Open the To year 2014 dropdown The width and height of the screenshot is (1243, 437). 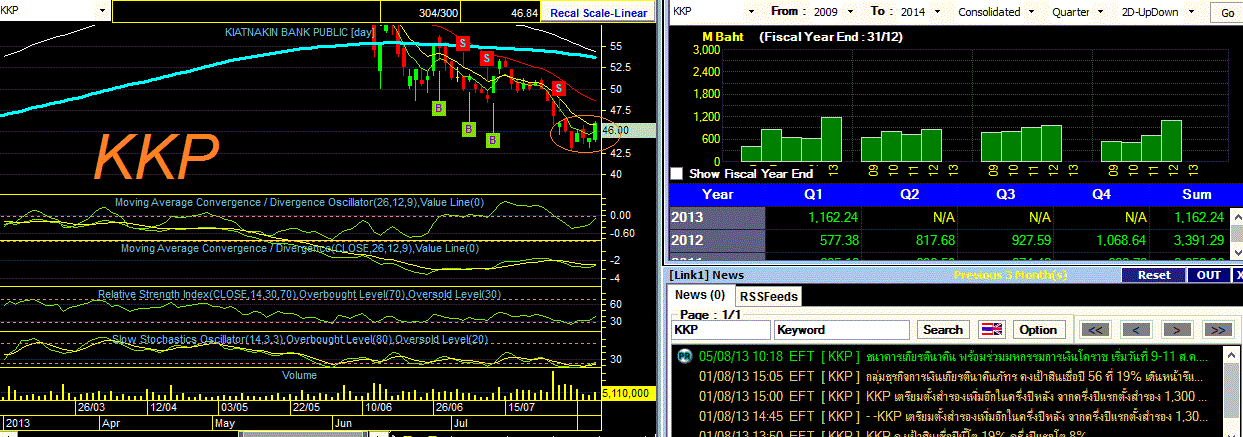pos(935,12)
